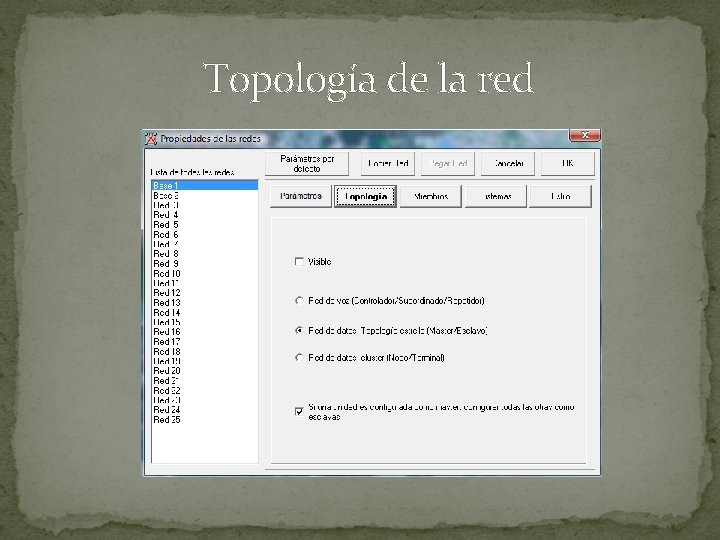The height and width of the screenshot is (540, 720).
Task: Select Red 25 in the network list
Action: pos(205,420)
